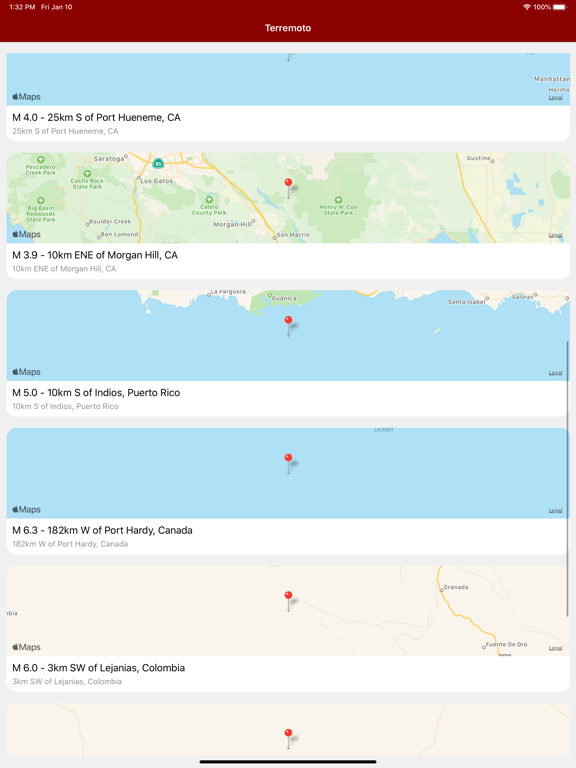Tap Los Gatos label on map
Viewport: 576px width, 768px height.
[x=157, y=181]
